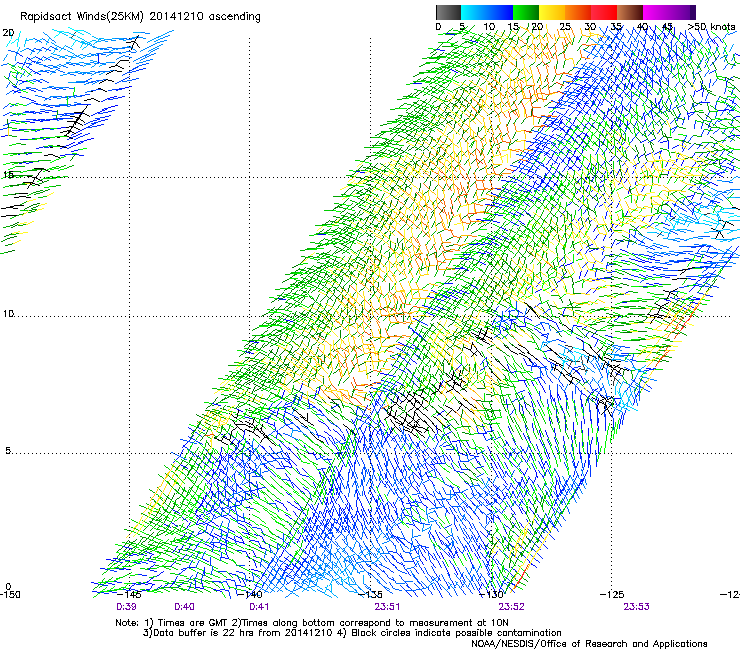Click the purple time label '0:41'

point(259,607)
